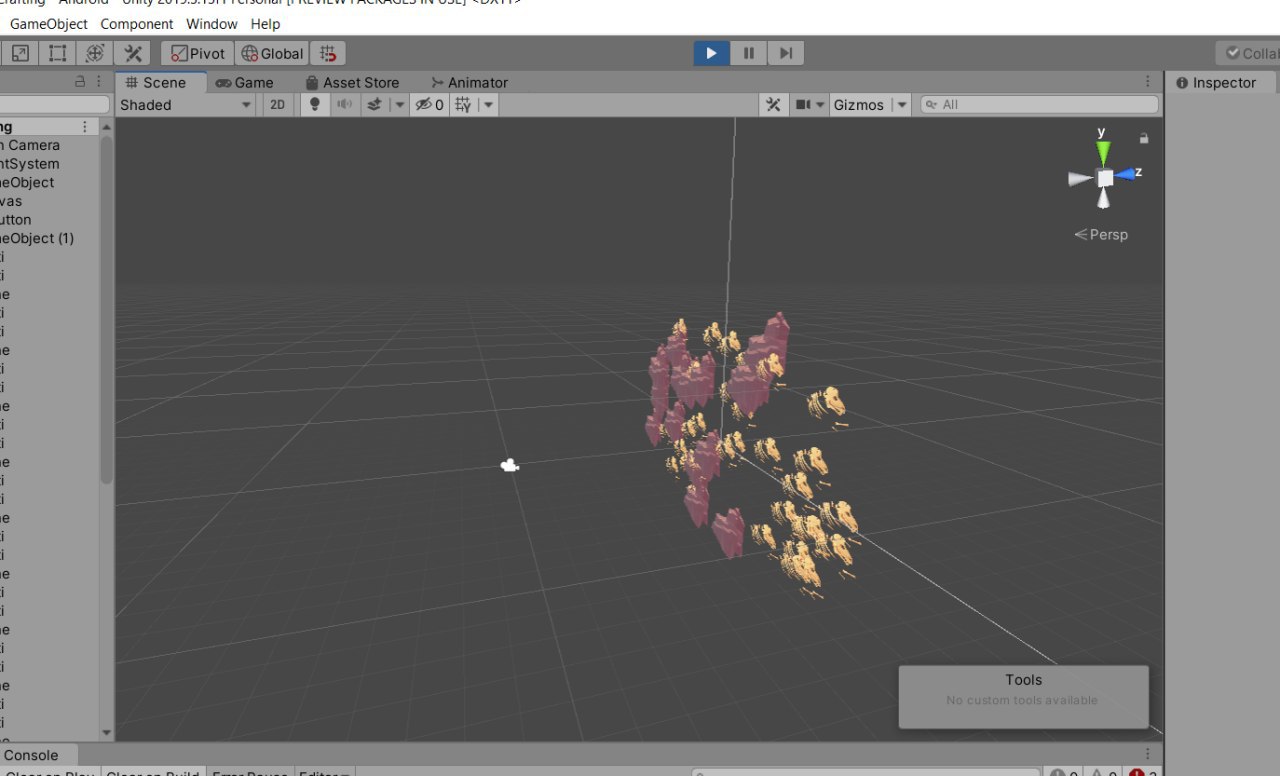Select the Rect transform tool
The width and height of the screenshot is (1280, 776).
58,53
